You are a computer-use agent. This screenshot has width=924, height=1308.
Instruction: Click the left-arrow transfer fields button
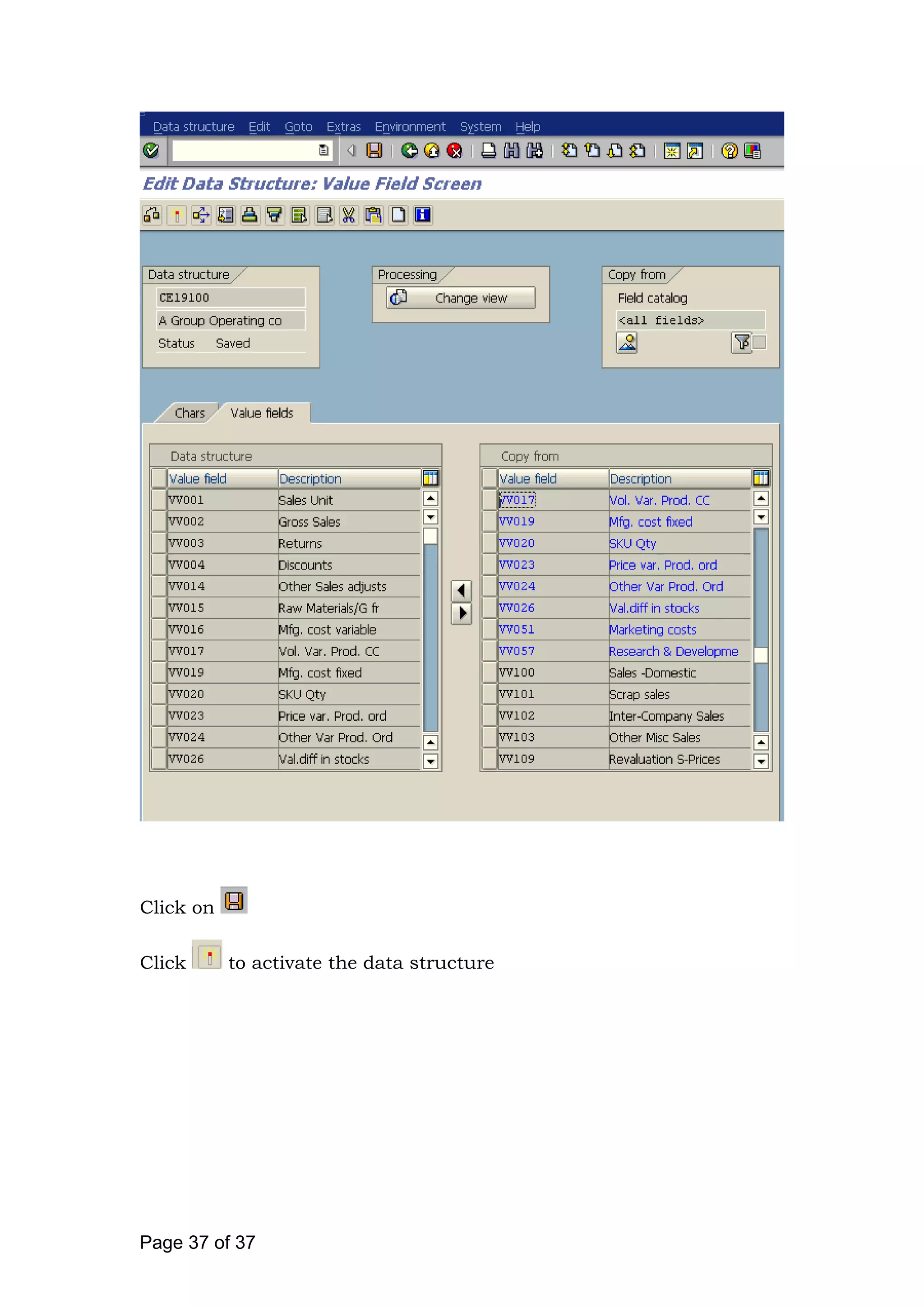(x=461, y=591)
